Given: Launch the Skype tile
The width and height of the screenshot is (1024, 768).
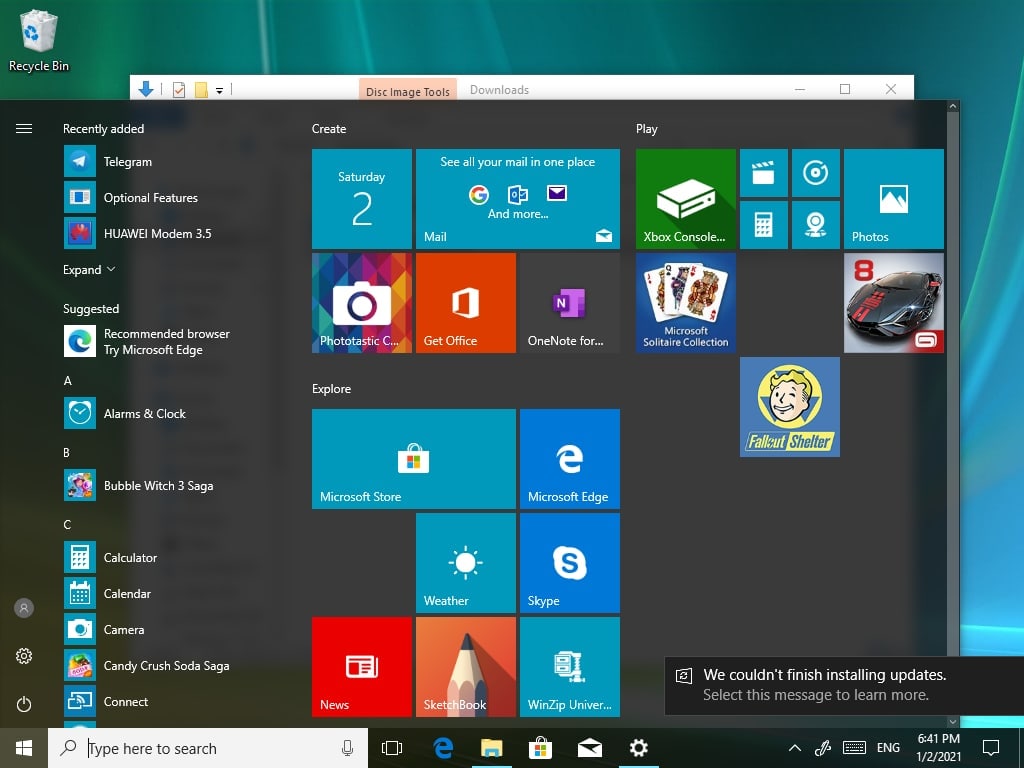Looking at the screenshot, I should (x=569, y=563).
